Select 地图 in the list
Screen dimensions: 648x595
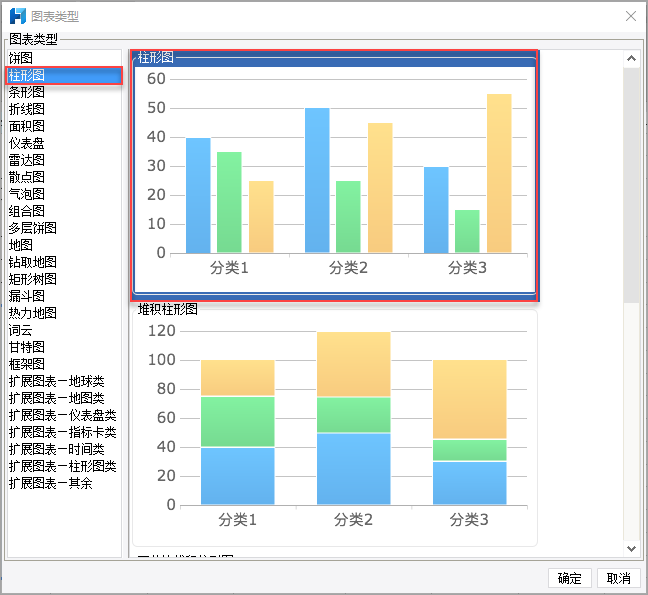click(64, 245)
